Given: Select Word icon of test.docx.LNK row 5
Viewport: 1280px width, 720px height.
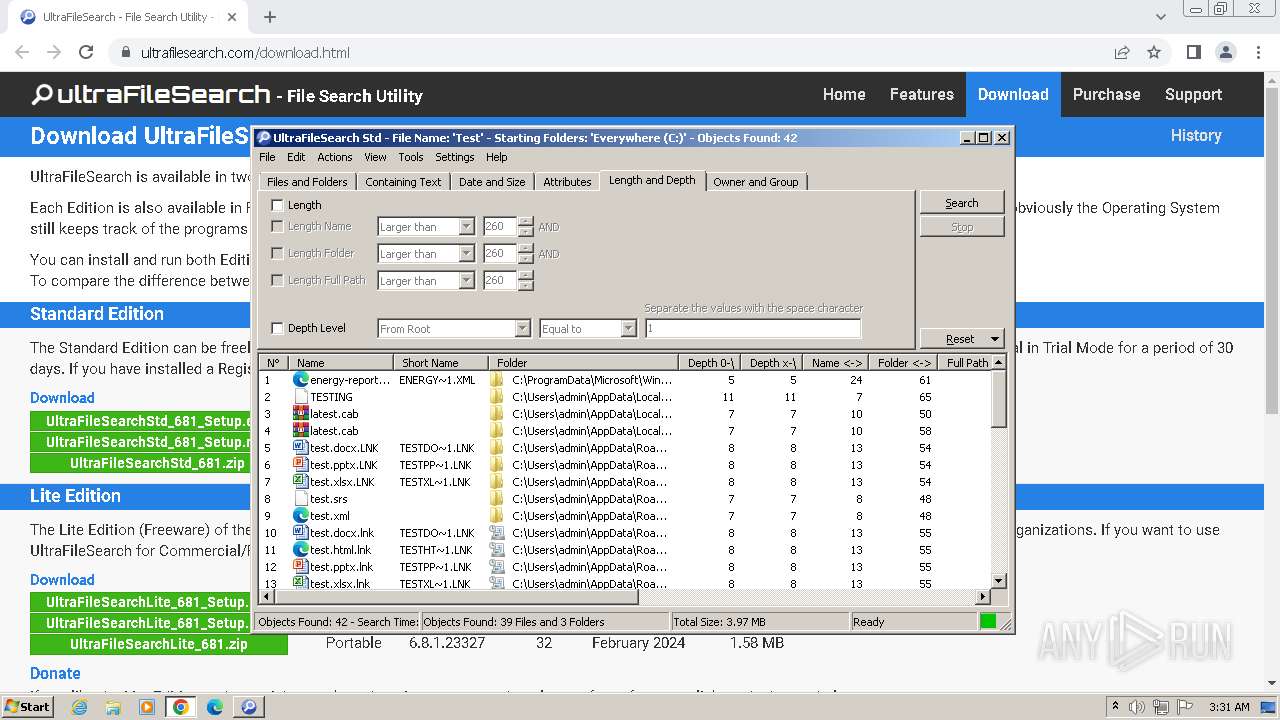Looking at the screenshot, I should [x=300, y=448].
